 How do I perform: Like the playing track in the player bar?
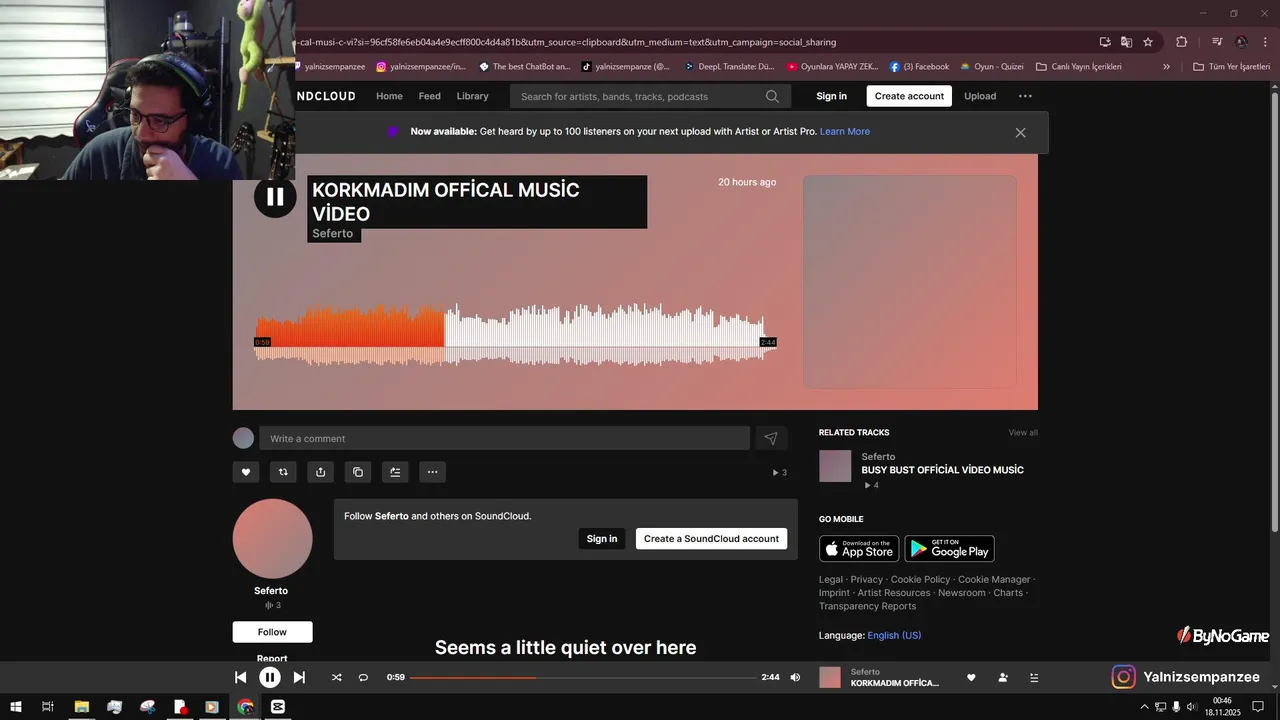coord(971,677)
